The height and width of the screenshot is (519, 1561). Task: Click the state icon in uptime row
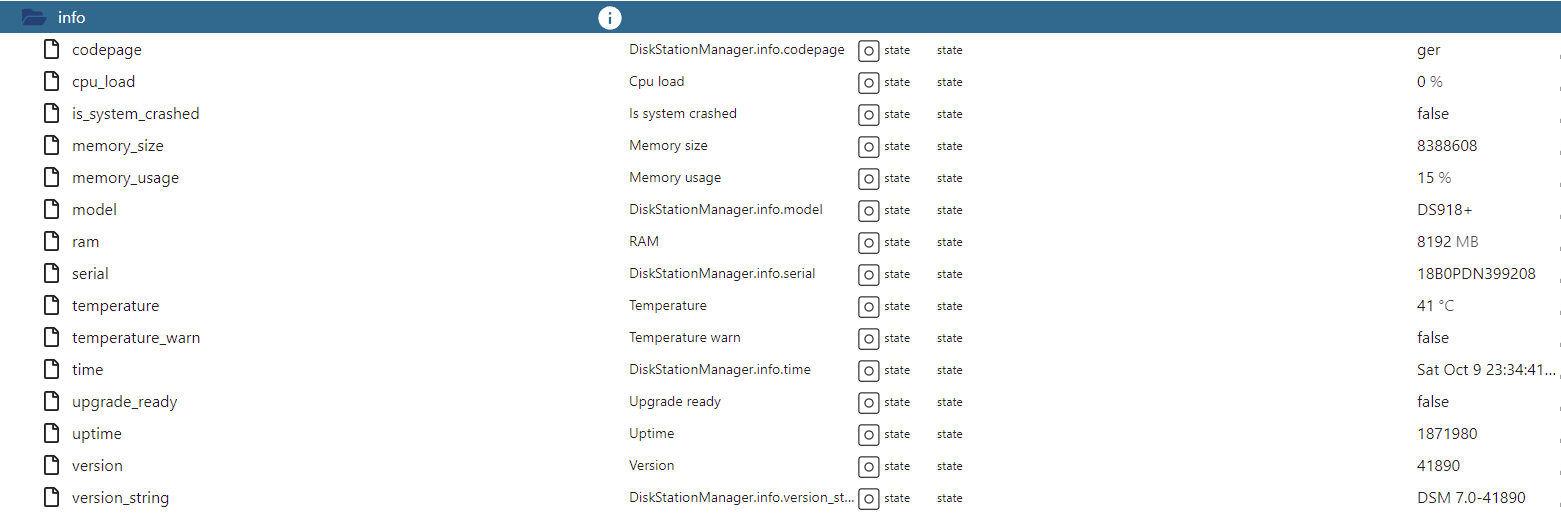(x=868, y=434)
